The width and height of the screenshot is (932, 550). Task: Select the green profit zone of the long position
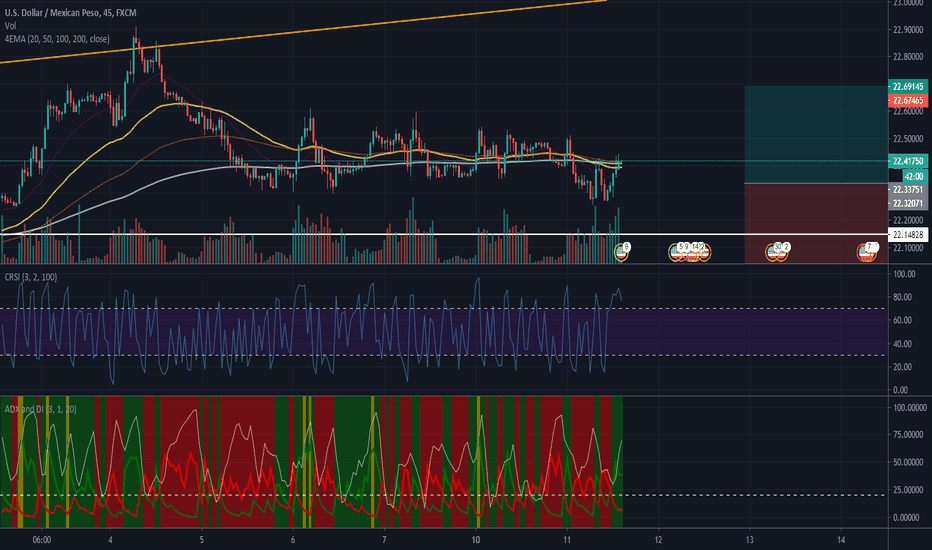pyautogui.click(x=816, y=135)
